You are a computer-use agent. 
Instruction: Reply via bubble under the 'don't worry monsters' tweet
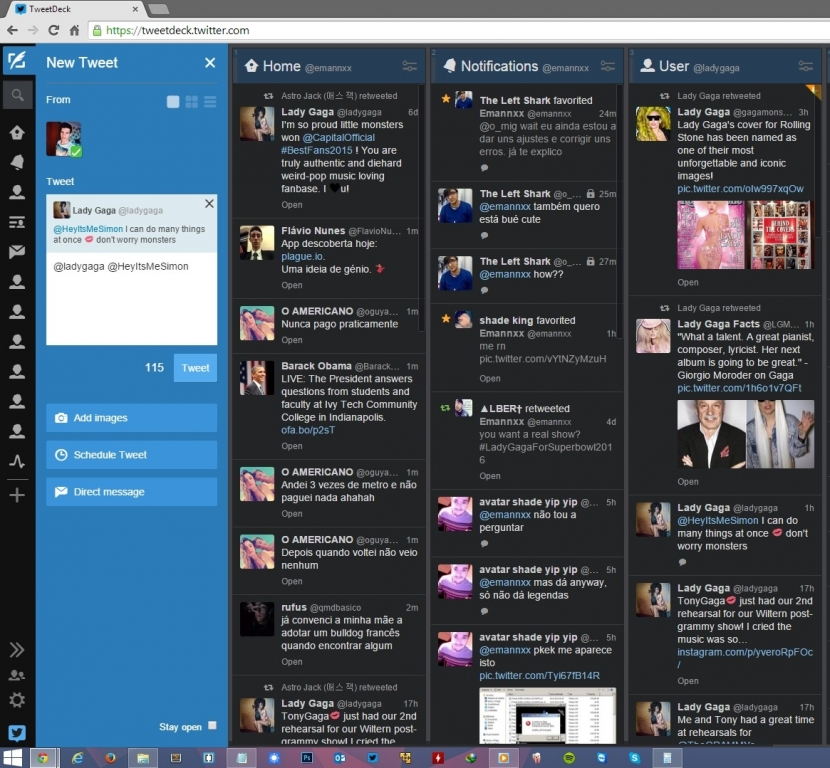pos(682,563)
